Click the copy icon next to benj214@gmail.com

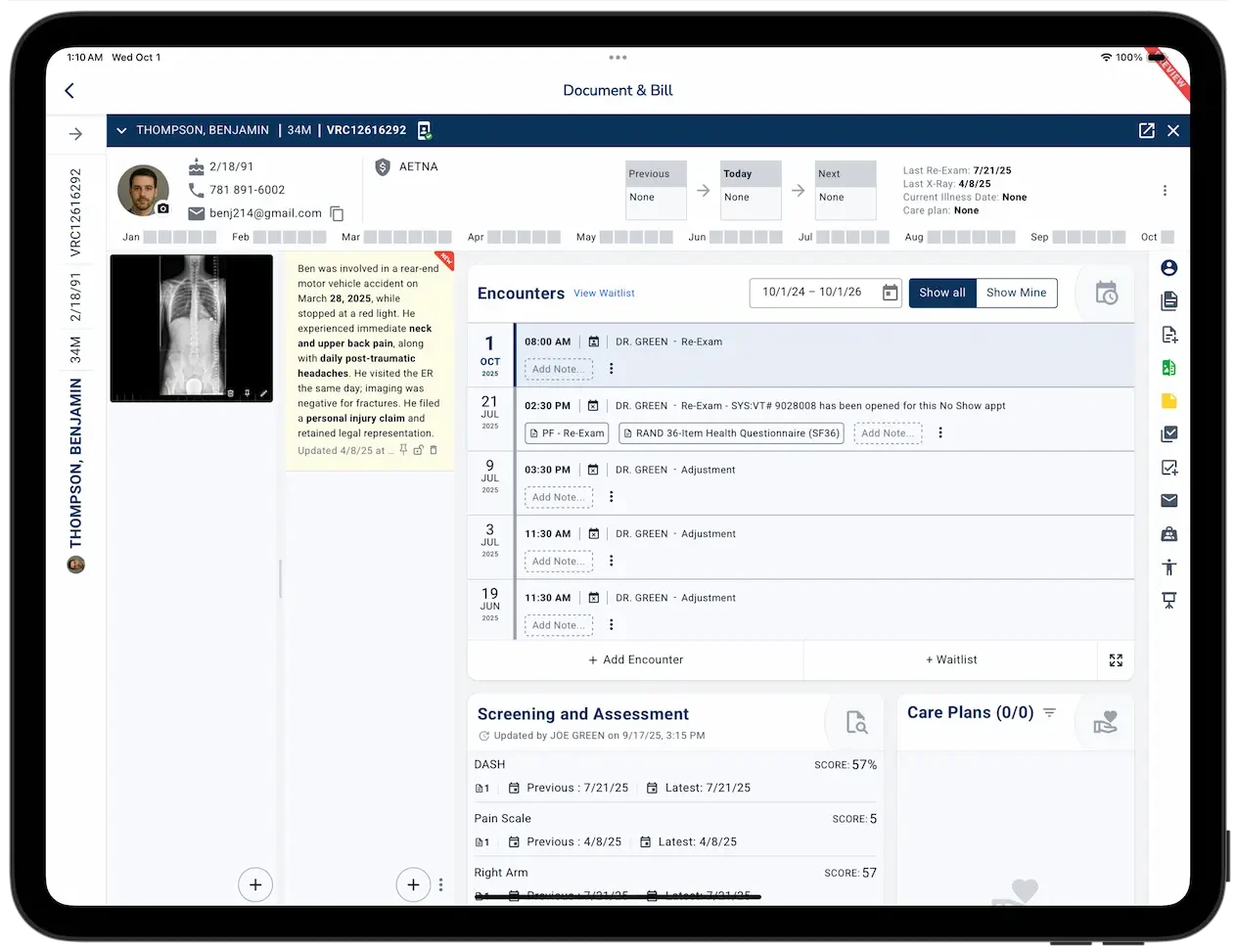coord(336,212)
